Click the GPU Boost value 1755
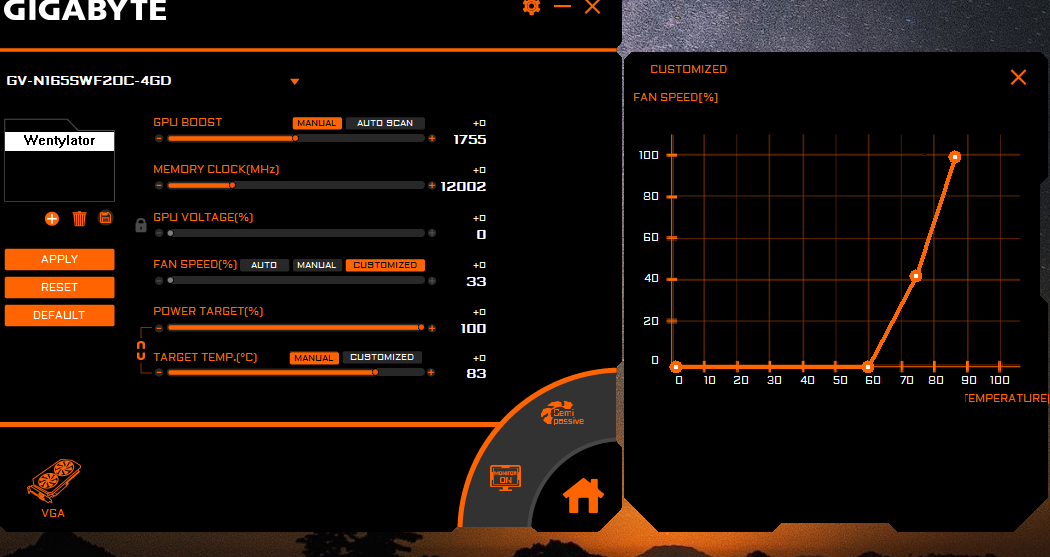 click(x=469, y=139)
